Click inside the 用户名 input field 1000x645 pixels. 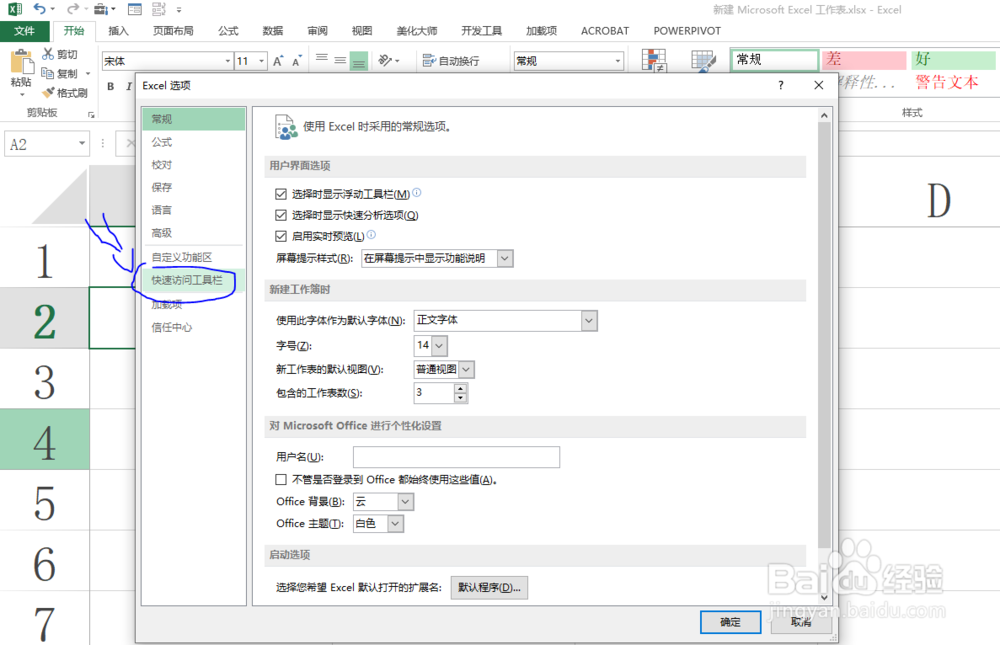[x=457, y=457]
